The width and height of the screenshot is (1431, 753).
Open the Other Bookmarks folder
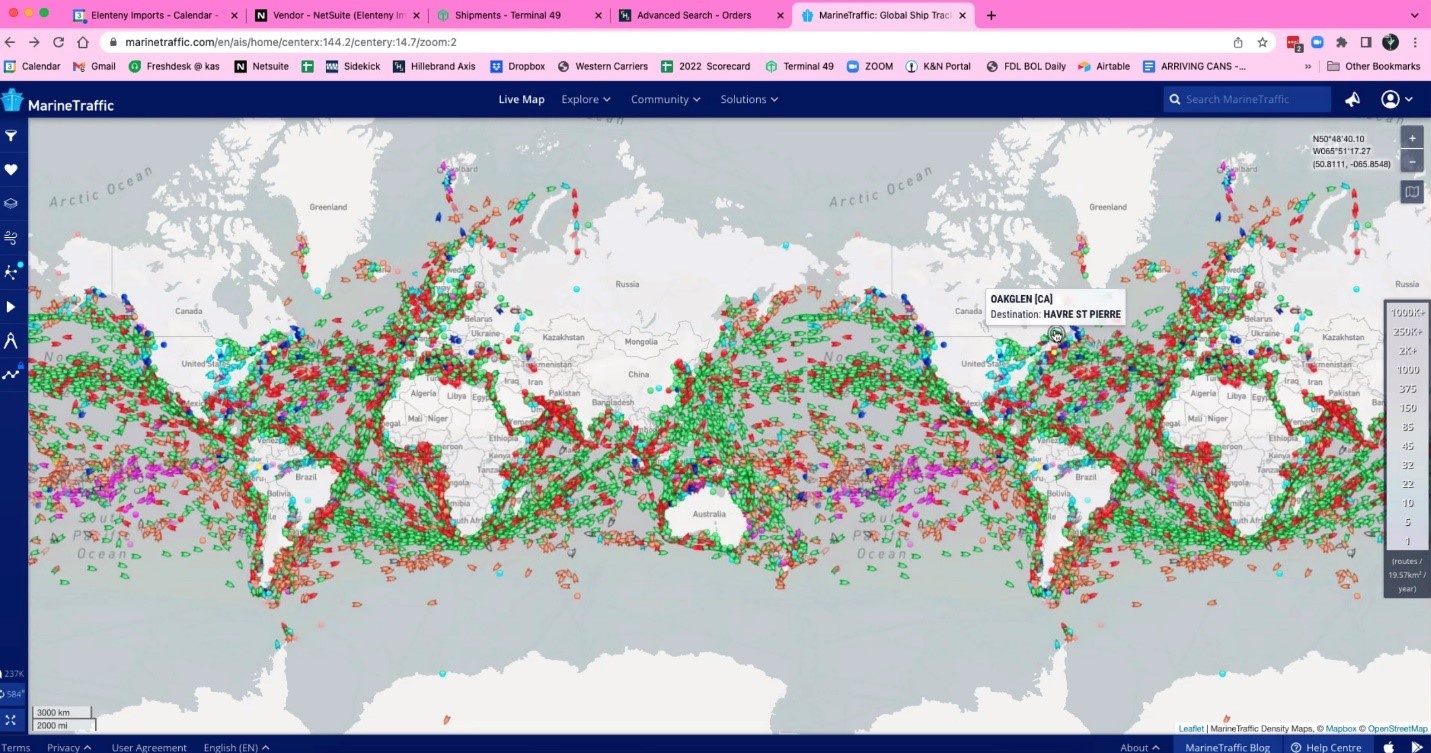click(x=1374, y=66)
